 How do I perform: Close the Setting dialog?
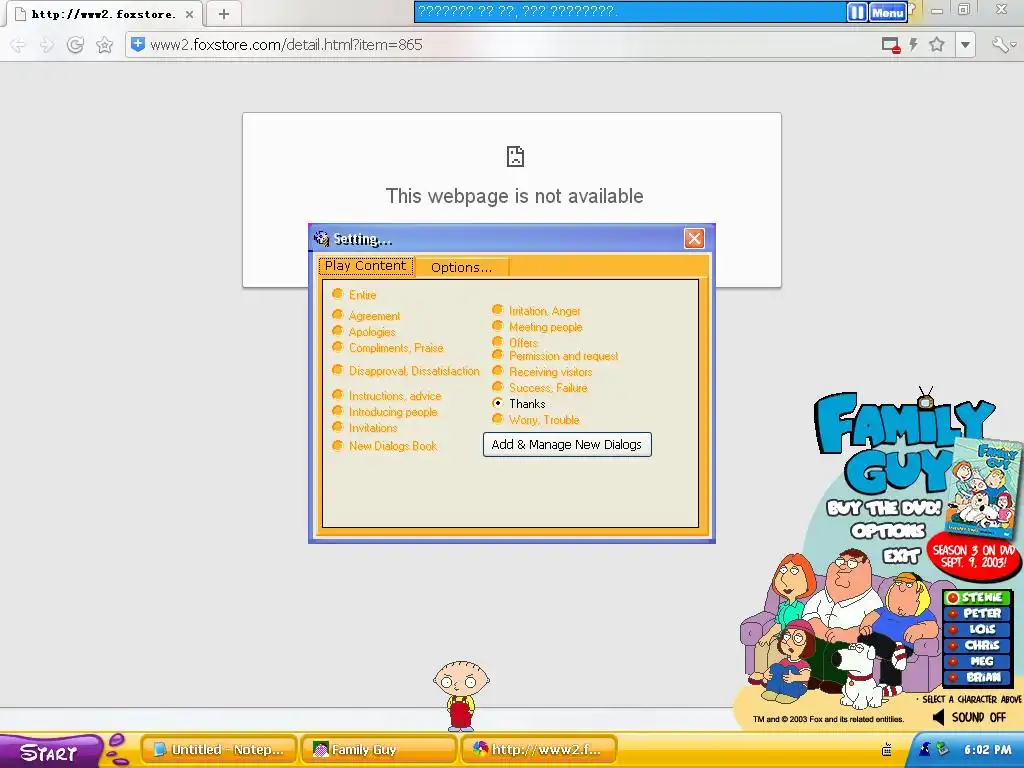[694, 238]
